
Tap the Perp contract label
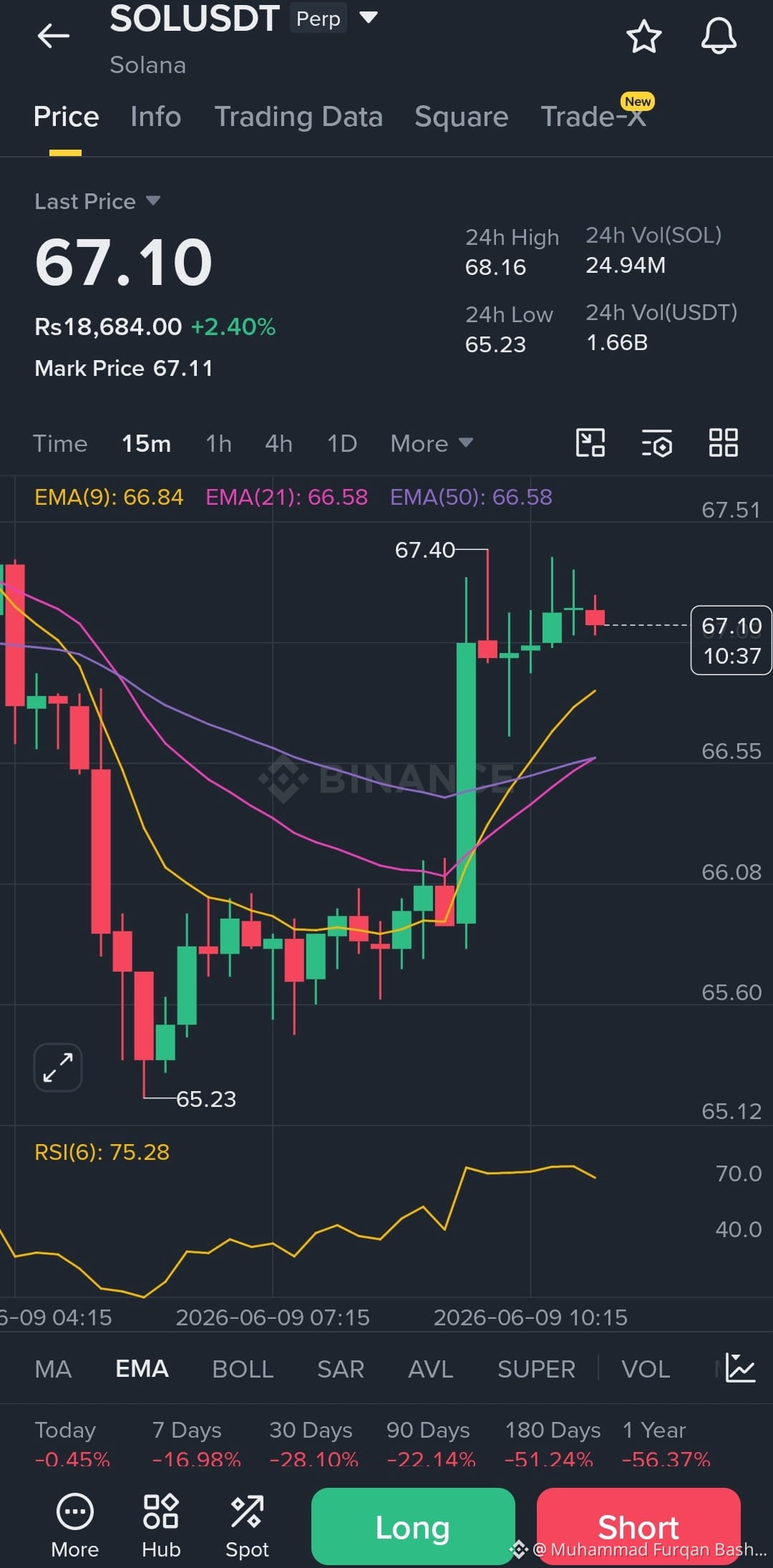tap(319, 19)
